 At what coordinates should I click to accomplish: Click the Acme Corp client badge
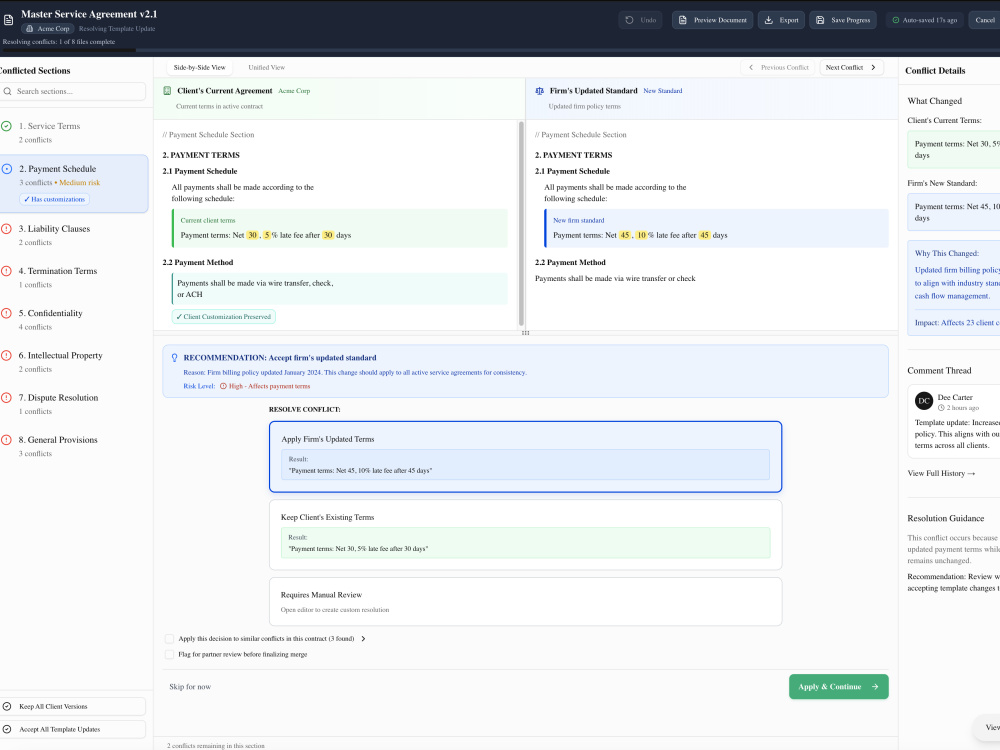tap(48, 29)
